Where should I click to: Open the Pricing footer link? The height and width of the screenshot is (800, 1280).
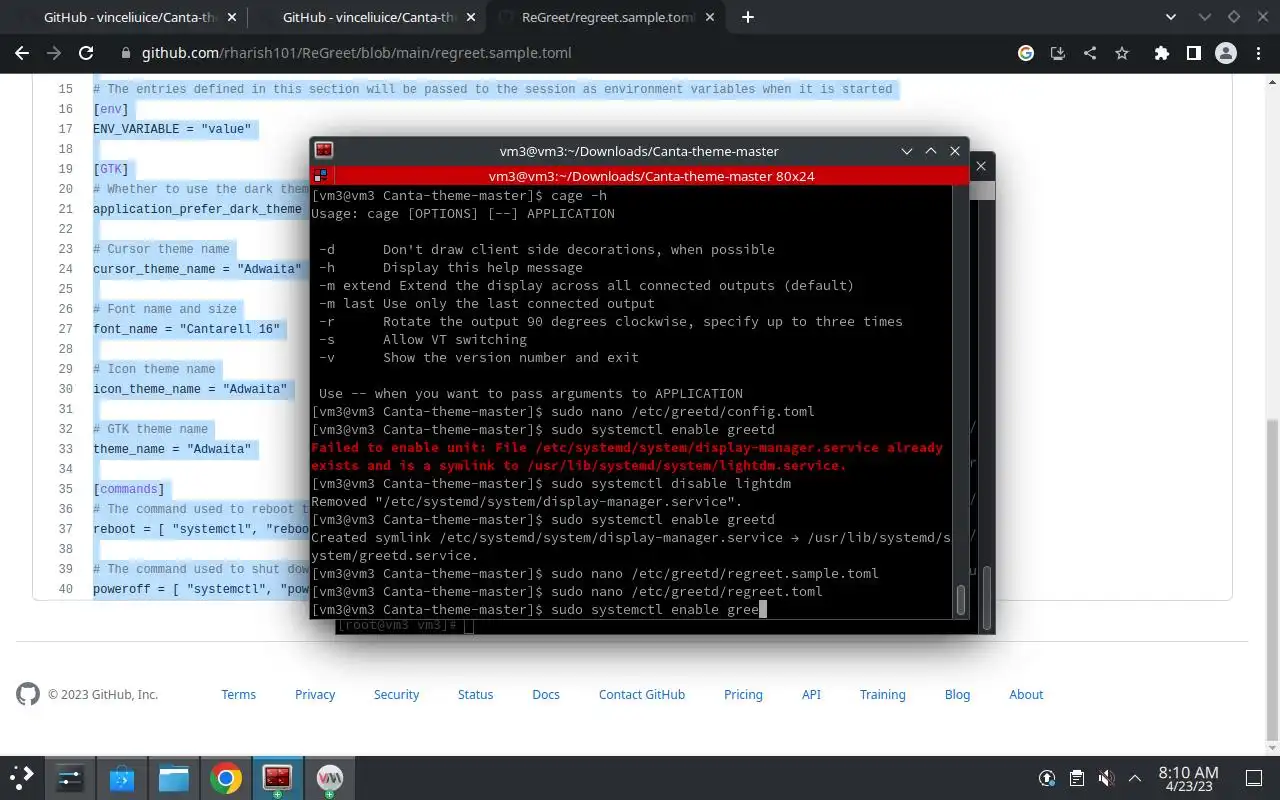pos(743,694)
